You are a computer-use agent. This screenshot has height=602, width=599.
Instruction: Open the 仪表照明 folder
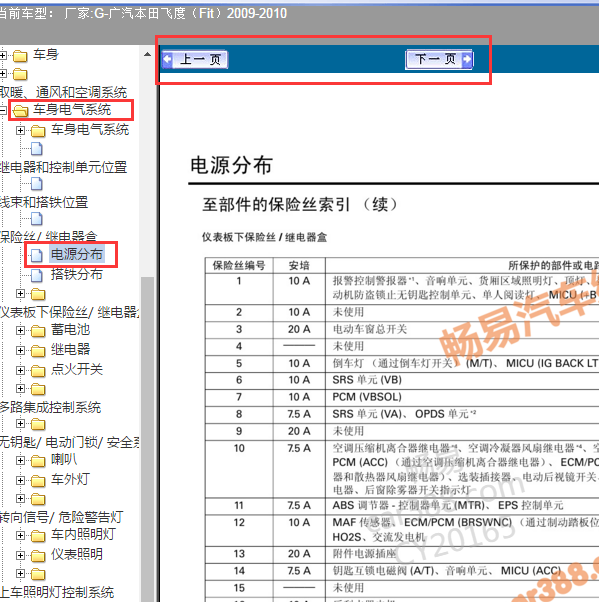[x=77, y=554]
